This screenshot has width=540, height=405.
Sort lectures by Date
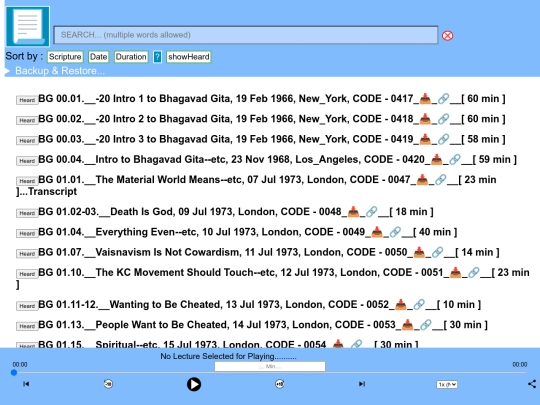click(x=98, y=57)
